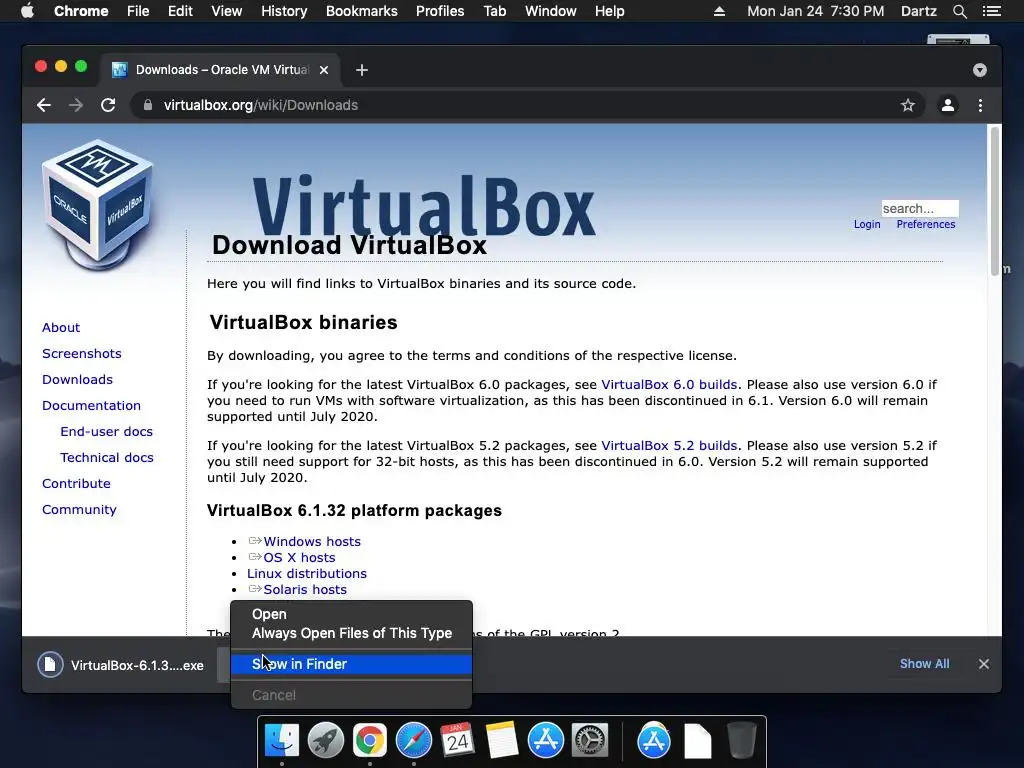Click the Spotlight search icon in menu bar
This screenshot has width=1024, height=768.
[x=959, y=11]
